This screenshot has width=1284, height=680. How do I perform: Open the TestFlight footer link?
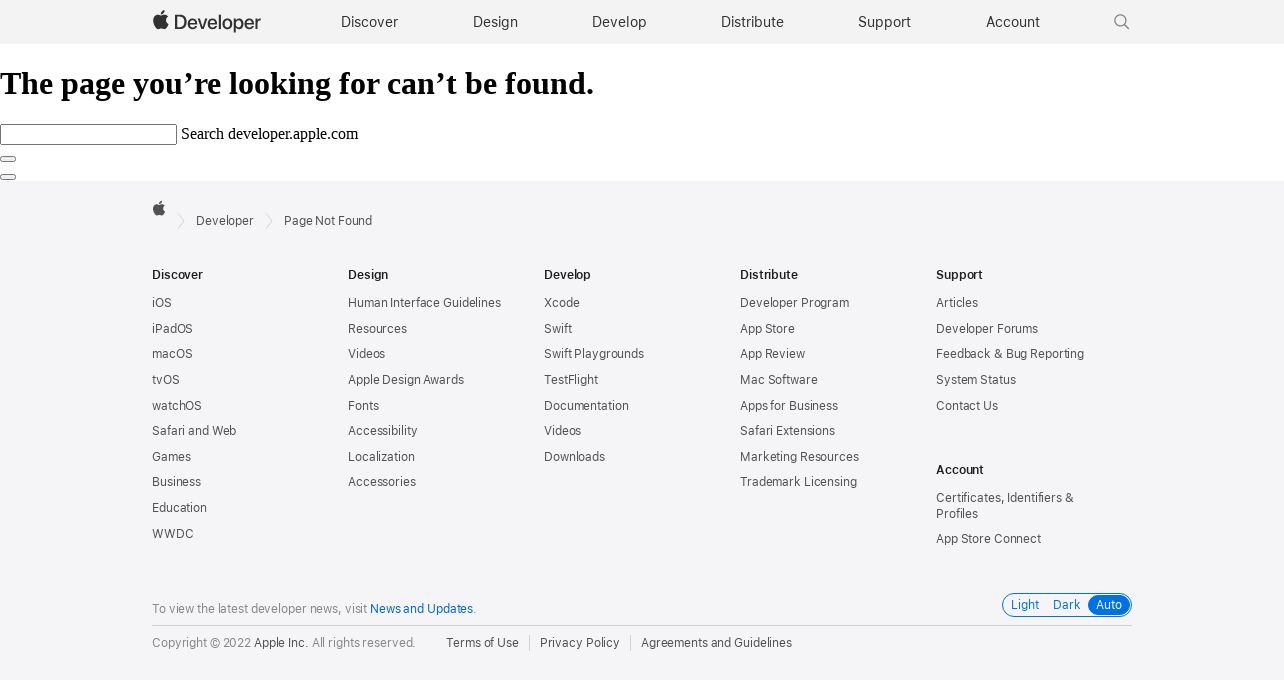point(571,380)
